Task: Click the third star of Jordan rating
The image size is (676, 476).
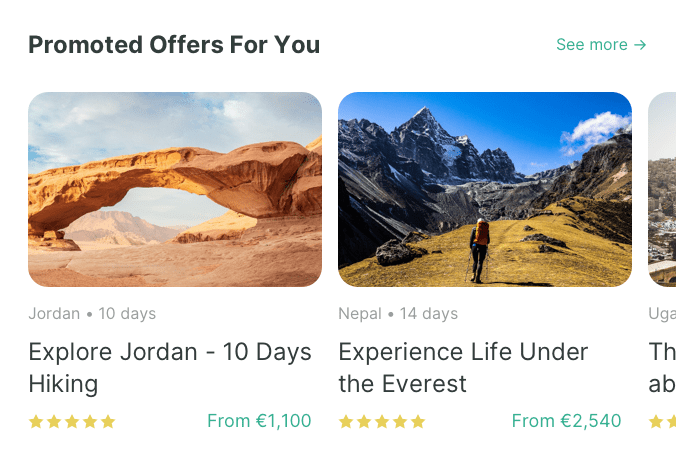Action: 72,422
